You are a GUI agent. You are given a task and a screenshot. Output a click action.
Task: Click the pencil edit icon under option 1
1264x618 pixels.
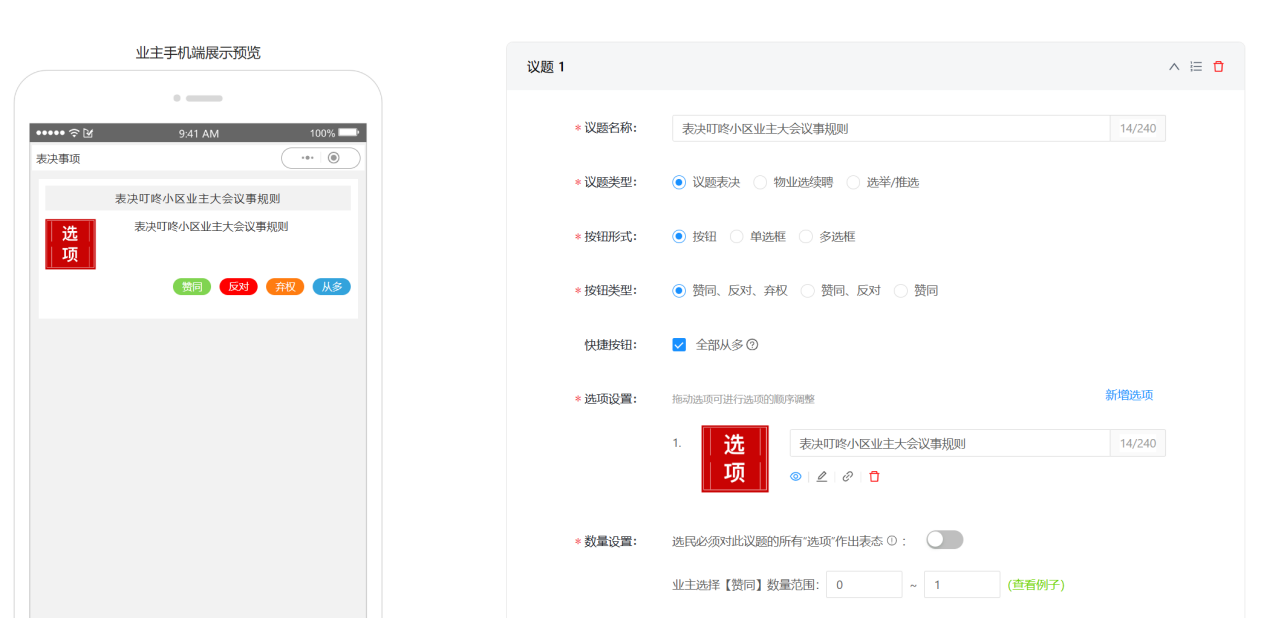(822, 477)
